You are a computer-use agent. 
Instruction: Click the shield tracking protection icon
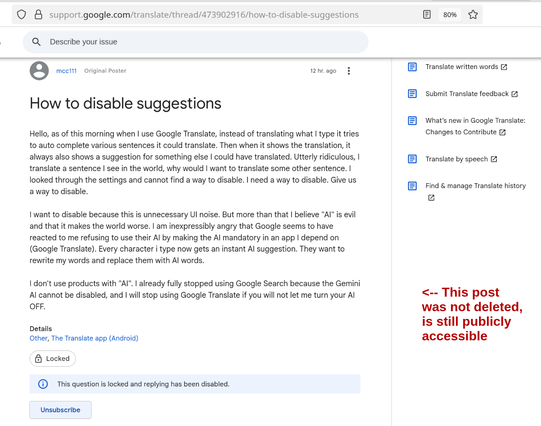(x=21, y=14)
